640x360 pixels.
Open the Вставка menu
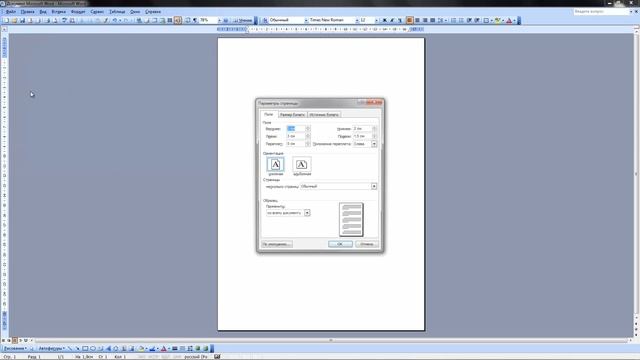pyautogui.click(x=58, y=12)
